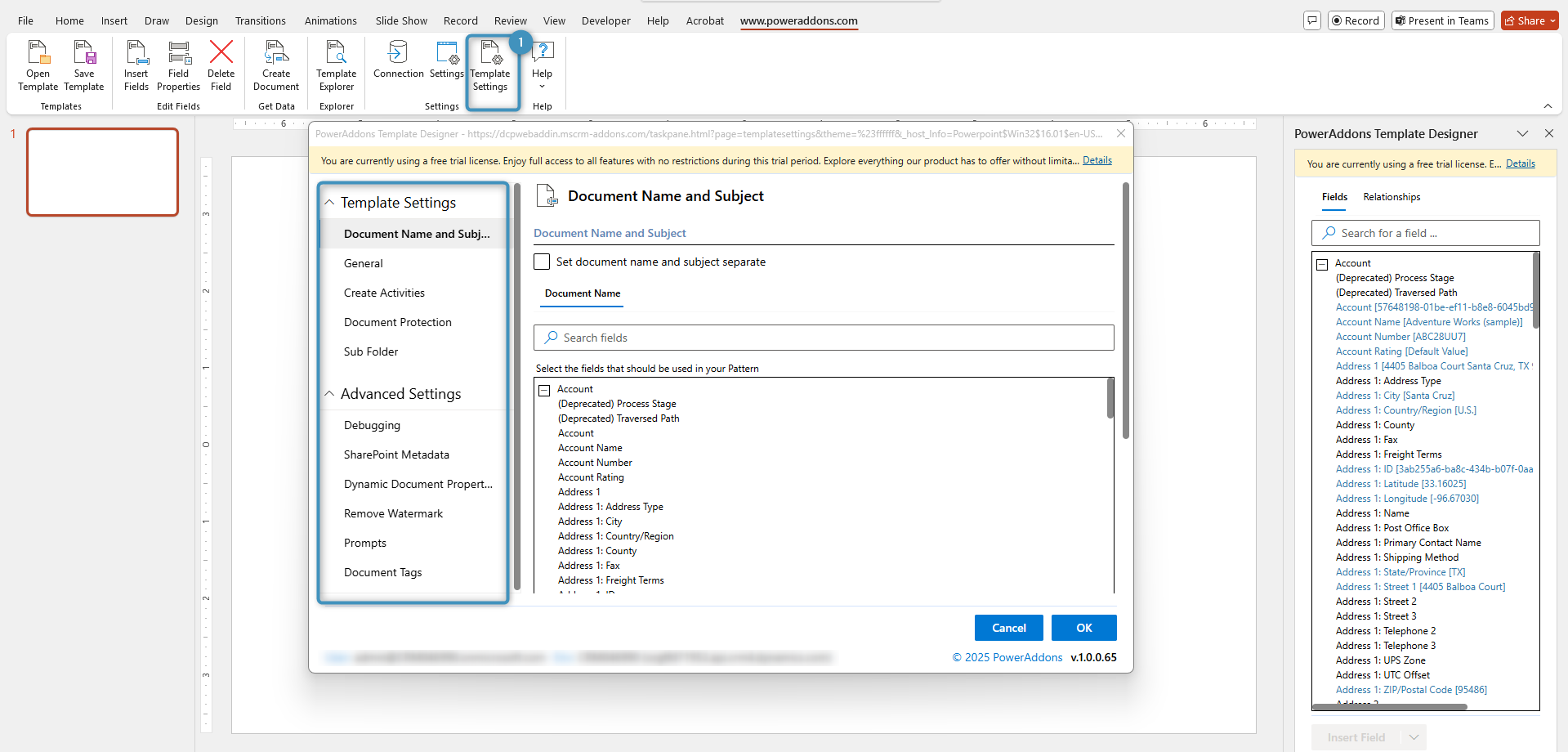Screen dimensions: 1568x752
Task: Click the Open Template ribbon icon
Action: click(x=38, y=65)
